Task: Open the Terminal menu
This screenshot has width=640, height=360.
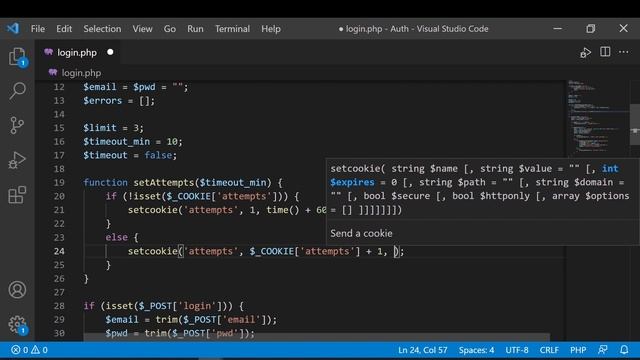Action: [232, 29]
